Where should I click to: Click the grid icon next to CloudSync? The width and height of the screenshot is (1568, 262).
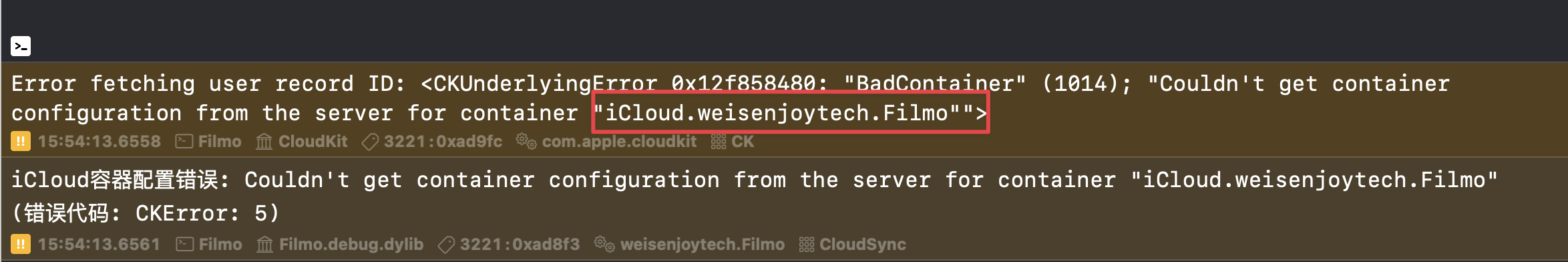tap(807, 245)
